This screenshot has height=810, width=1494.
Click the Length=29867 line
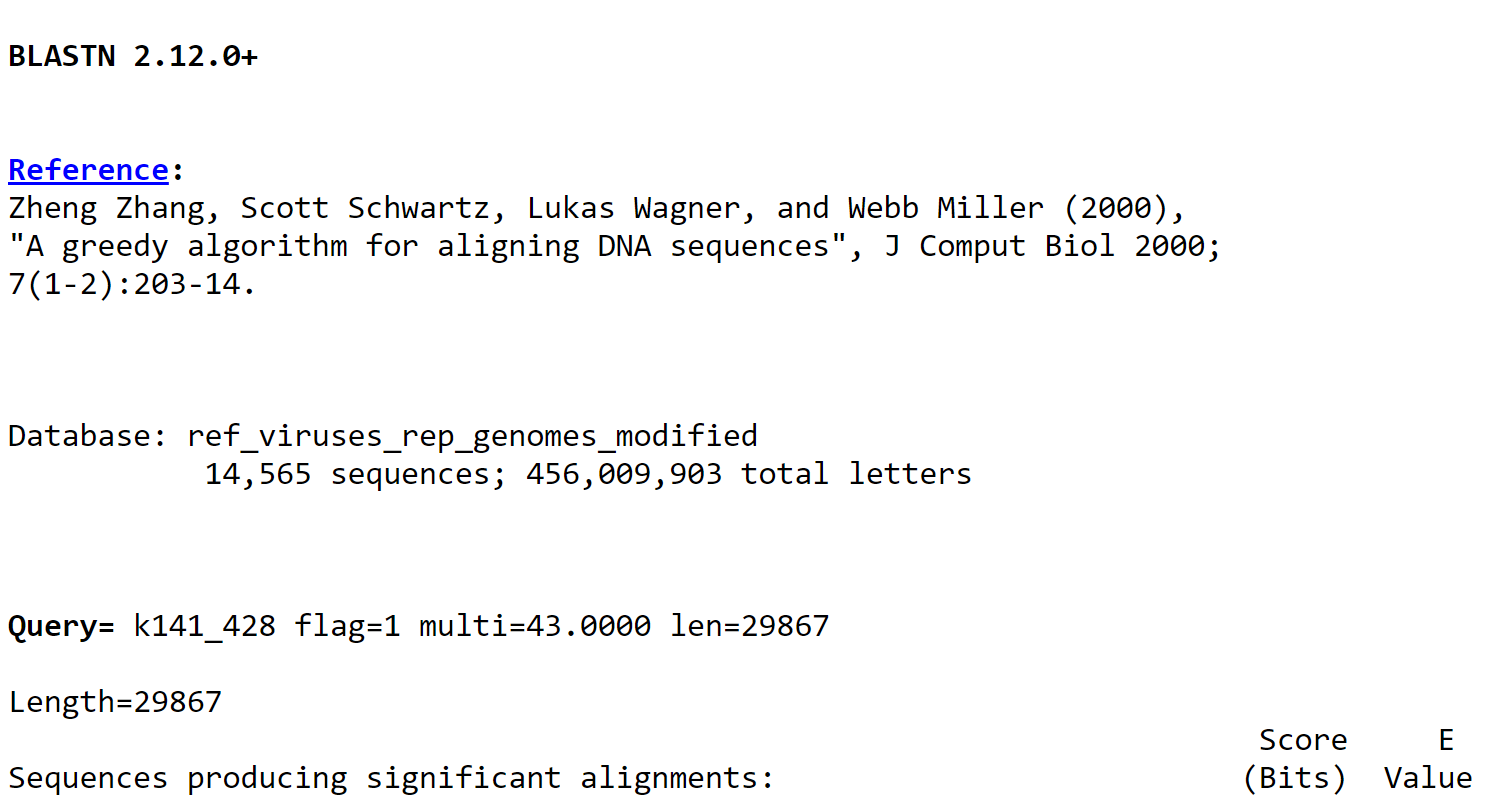[115, 702]
